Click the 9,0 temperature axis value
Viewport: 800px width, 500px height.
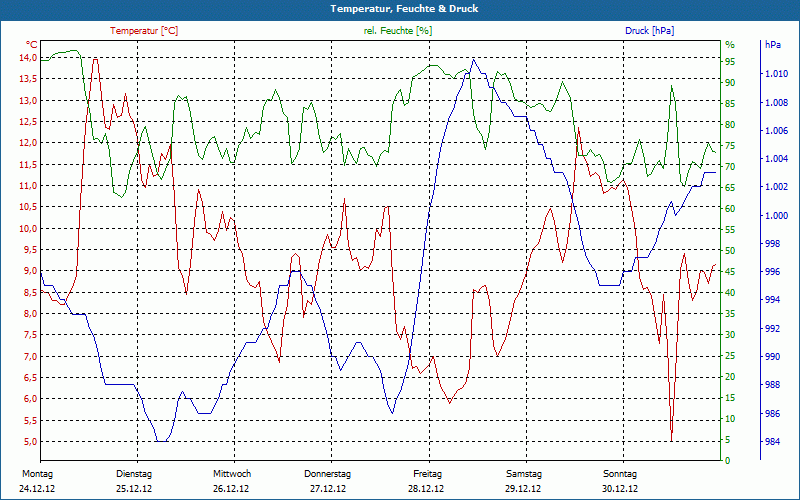(x=30, y=271)
